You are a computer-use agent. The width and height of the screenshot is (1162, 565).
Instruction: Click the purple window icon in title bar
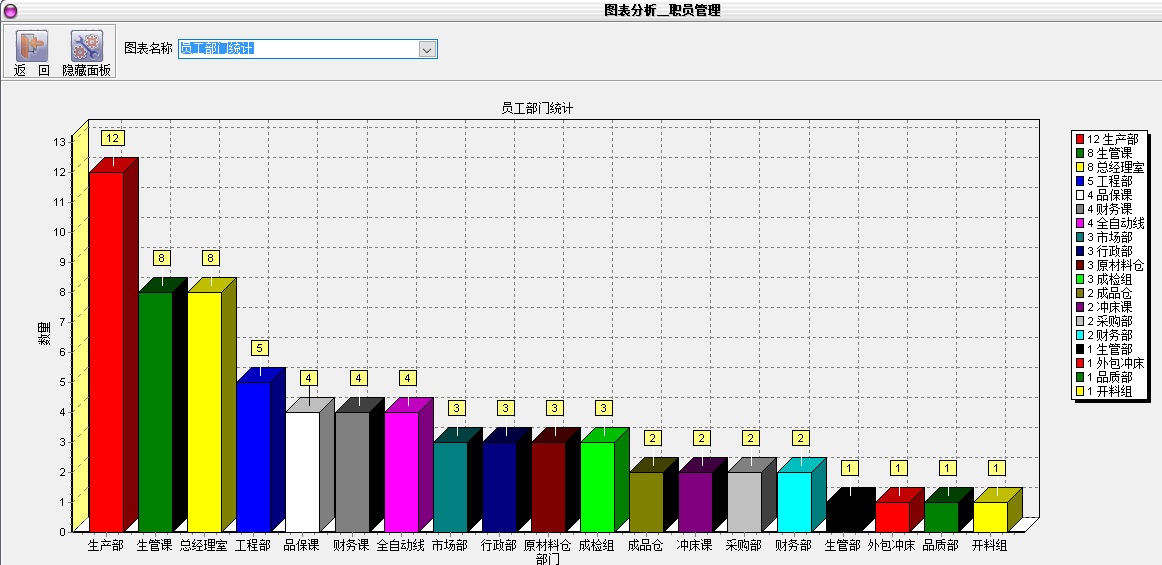click(10, 10)
